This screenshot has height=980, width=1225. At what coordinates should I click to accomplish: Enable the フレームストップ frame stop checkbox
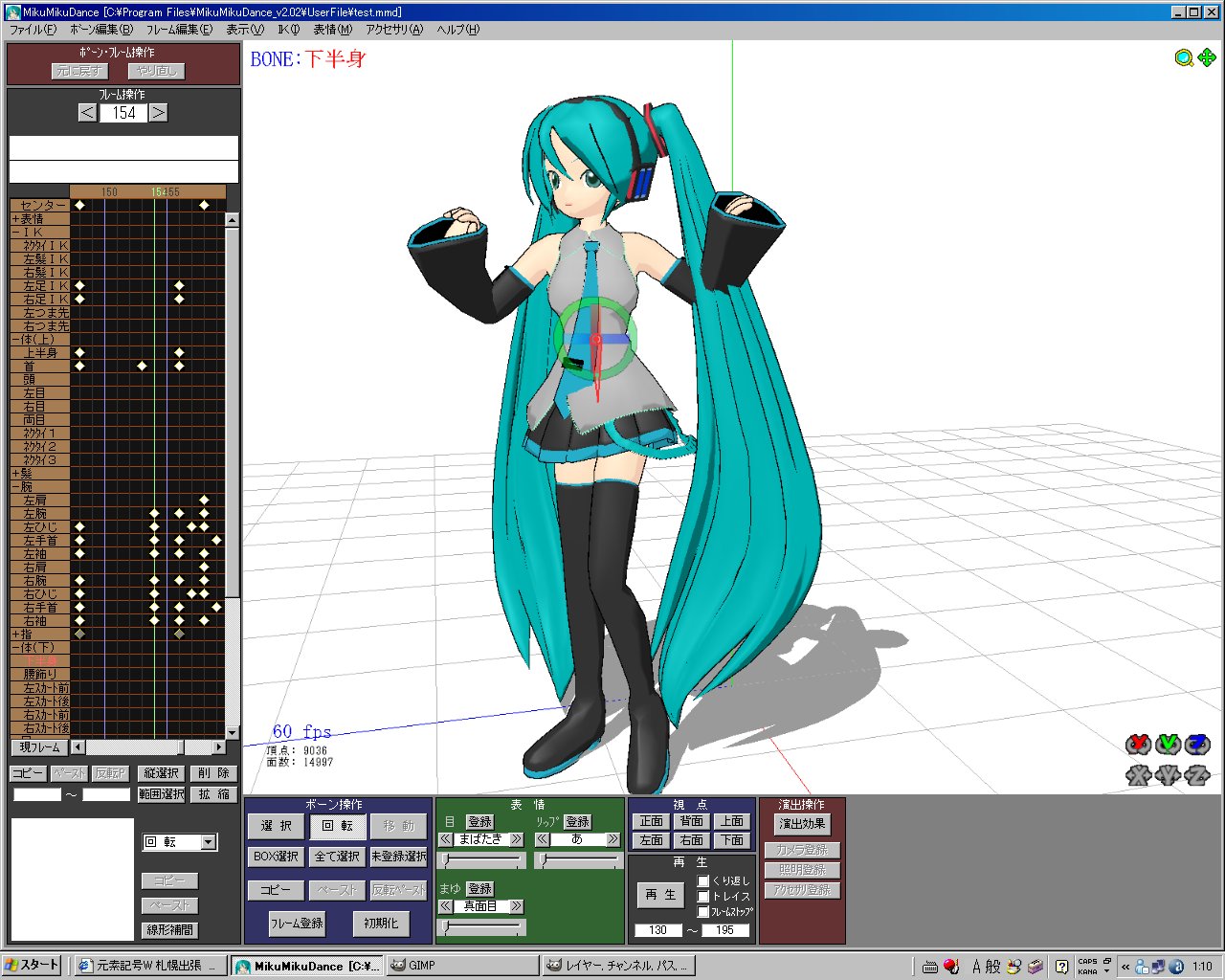coord(703,912)
